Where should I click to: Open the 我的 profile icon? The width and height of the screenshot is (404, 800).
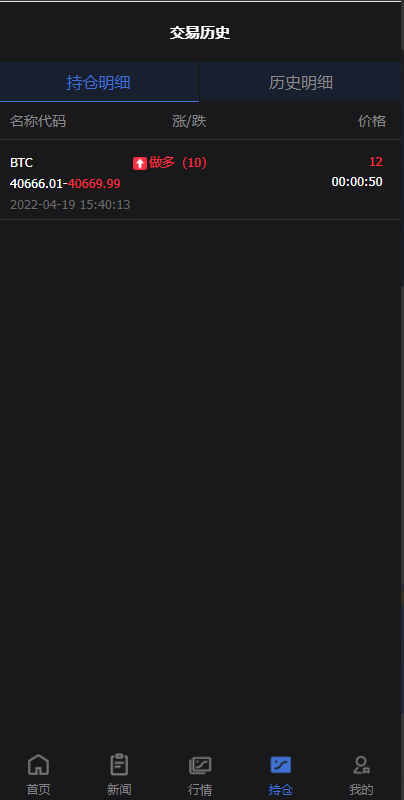coord(361,765)
